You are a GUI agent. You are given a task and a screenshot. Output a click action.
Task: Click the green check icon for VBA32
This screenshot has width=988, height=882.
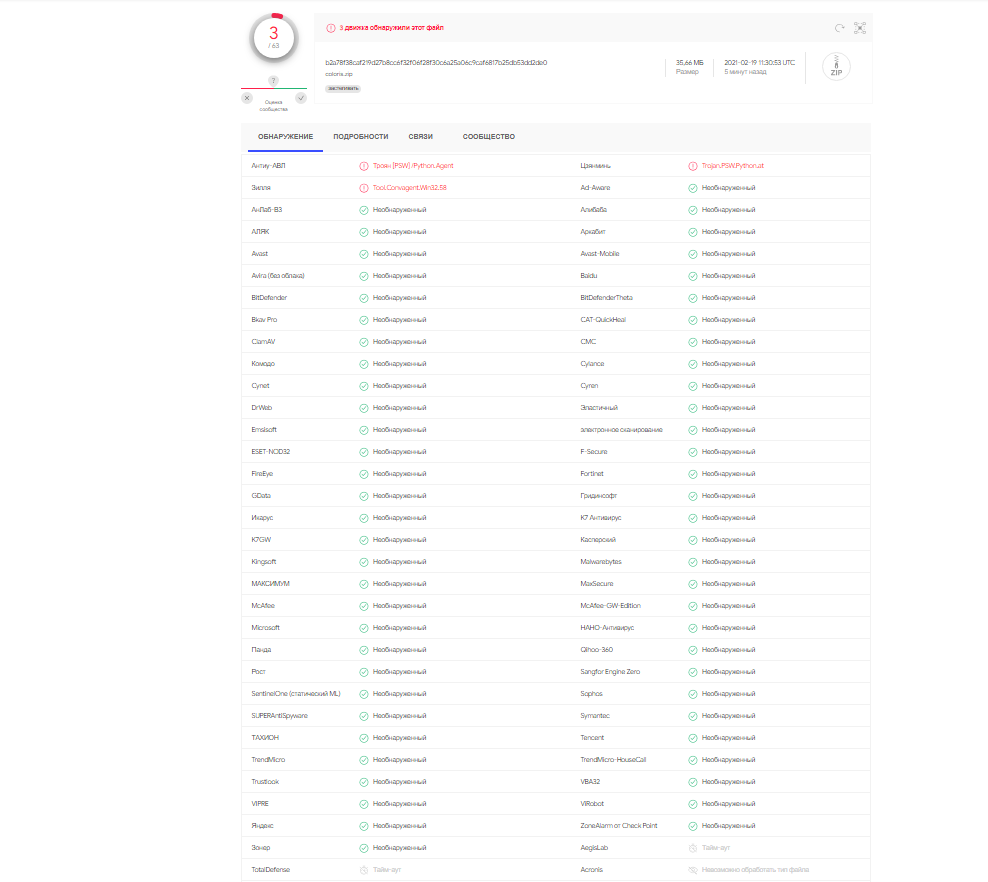tap(692, 782)
